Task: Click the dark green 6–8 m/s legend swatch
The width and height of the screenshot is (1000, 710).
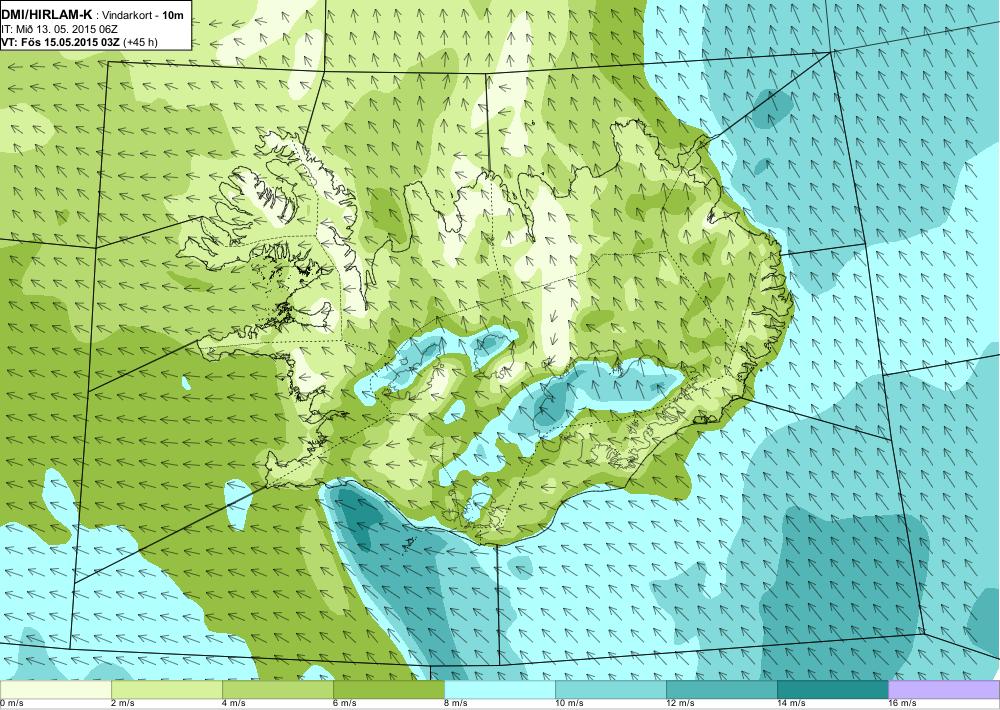Action: (x=388, y=689)
